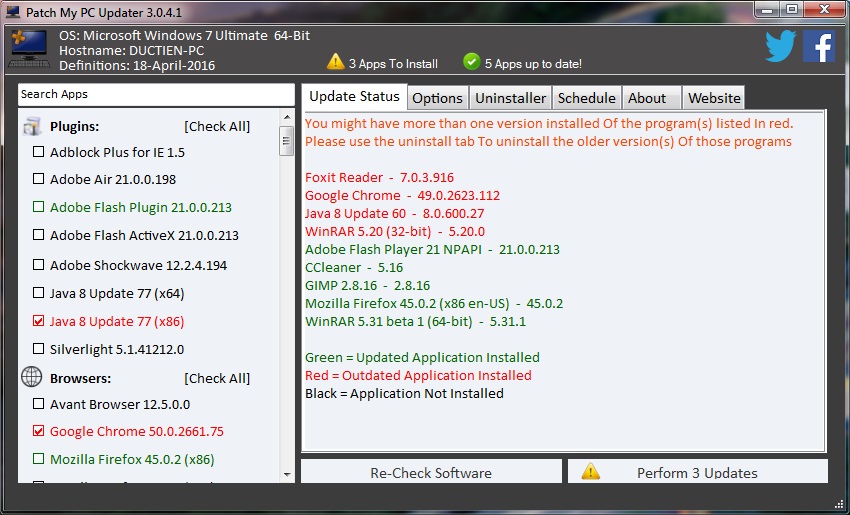The height and width of the screenshot is (515, 850).
Task: Click the app list scrollbar thumb
Action: click(x=287, y=141)
